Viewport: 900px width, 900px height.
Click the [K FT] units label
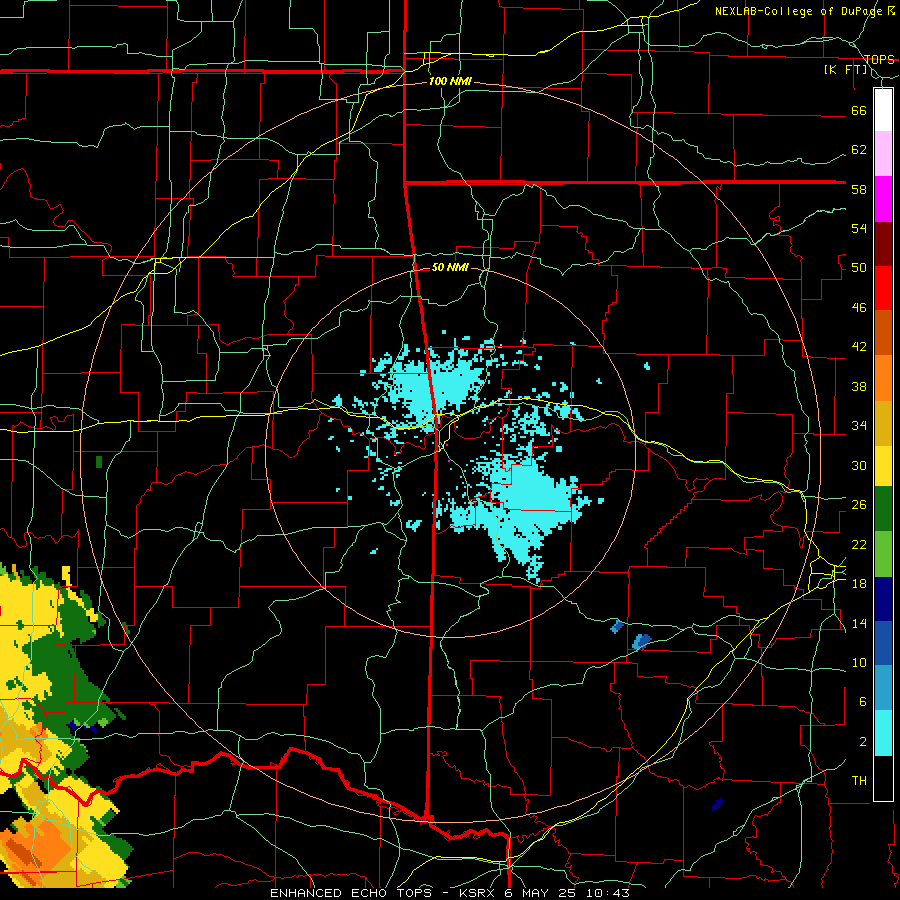pyautogui.click(x=845, y=70)
